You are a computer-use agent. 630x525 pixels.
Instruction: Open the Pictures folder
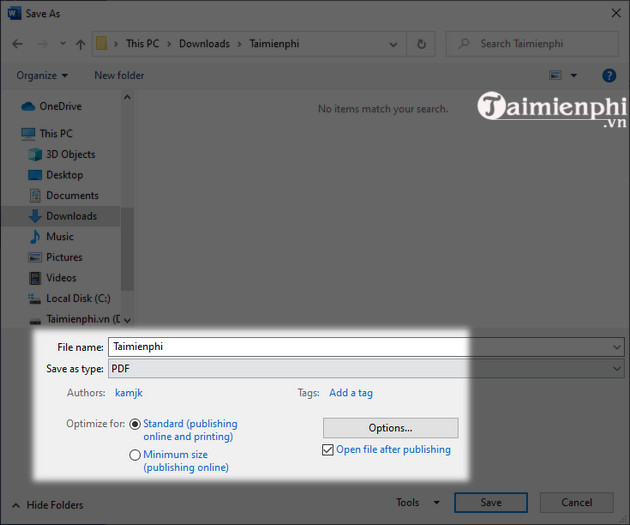pos(64,257)
